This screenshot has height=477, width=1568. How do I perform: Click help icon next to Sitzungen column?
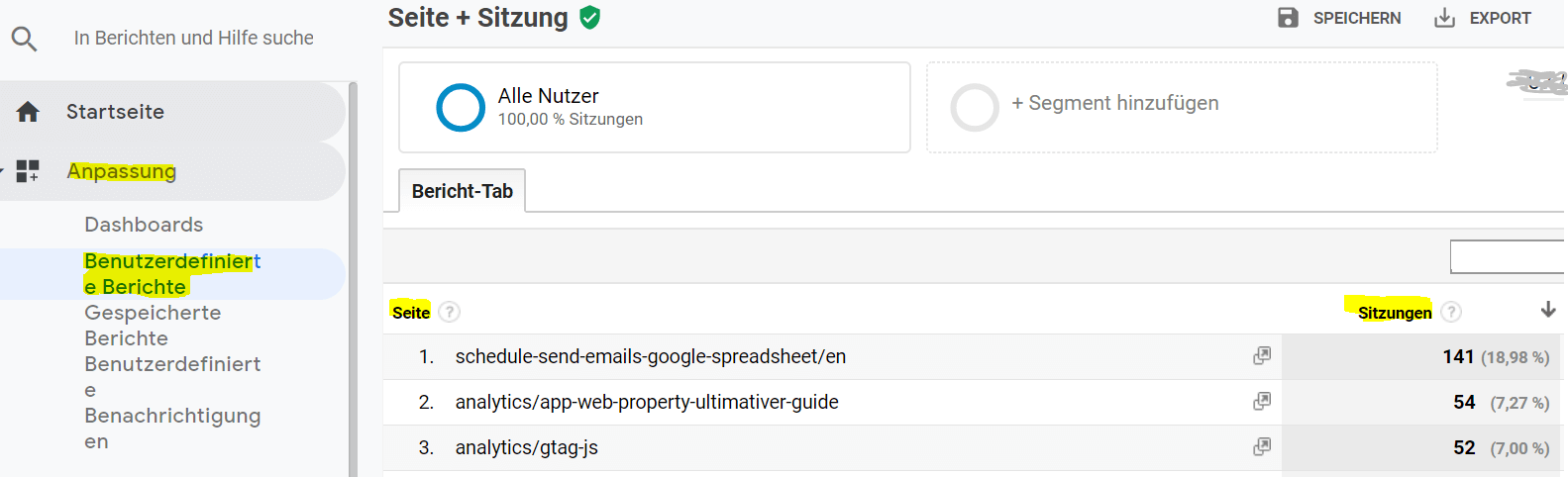[x=1451, y=313]
